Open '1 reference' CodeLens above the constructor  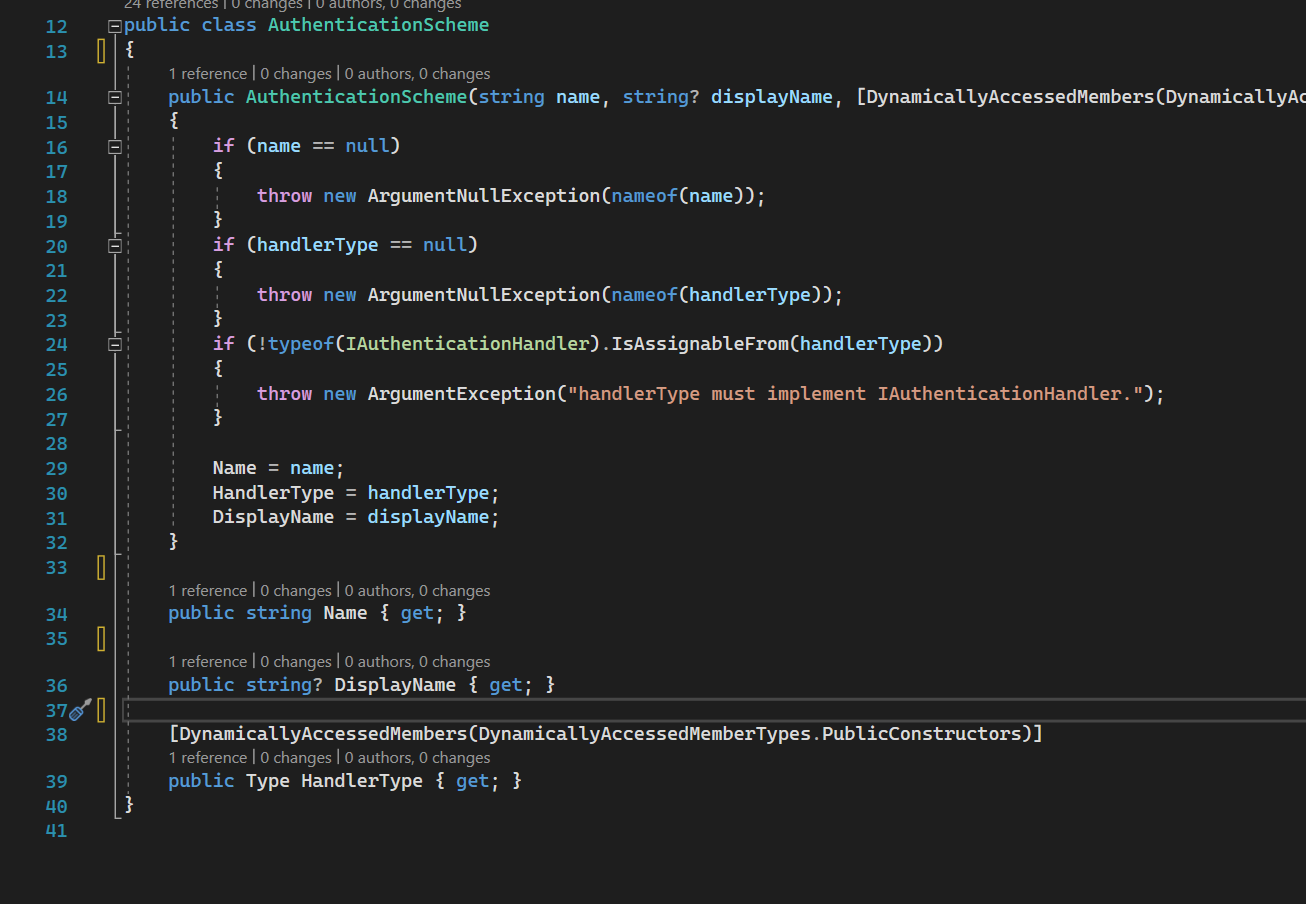click(x=207, y=74)
